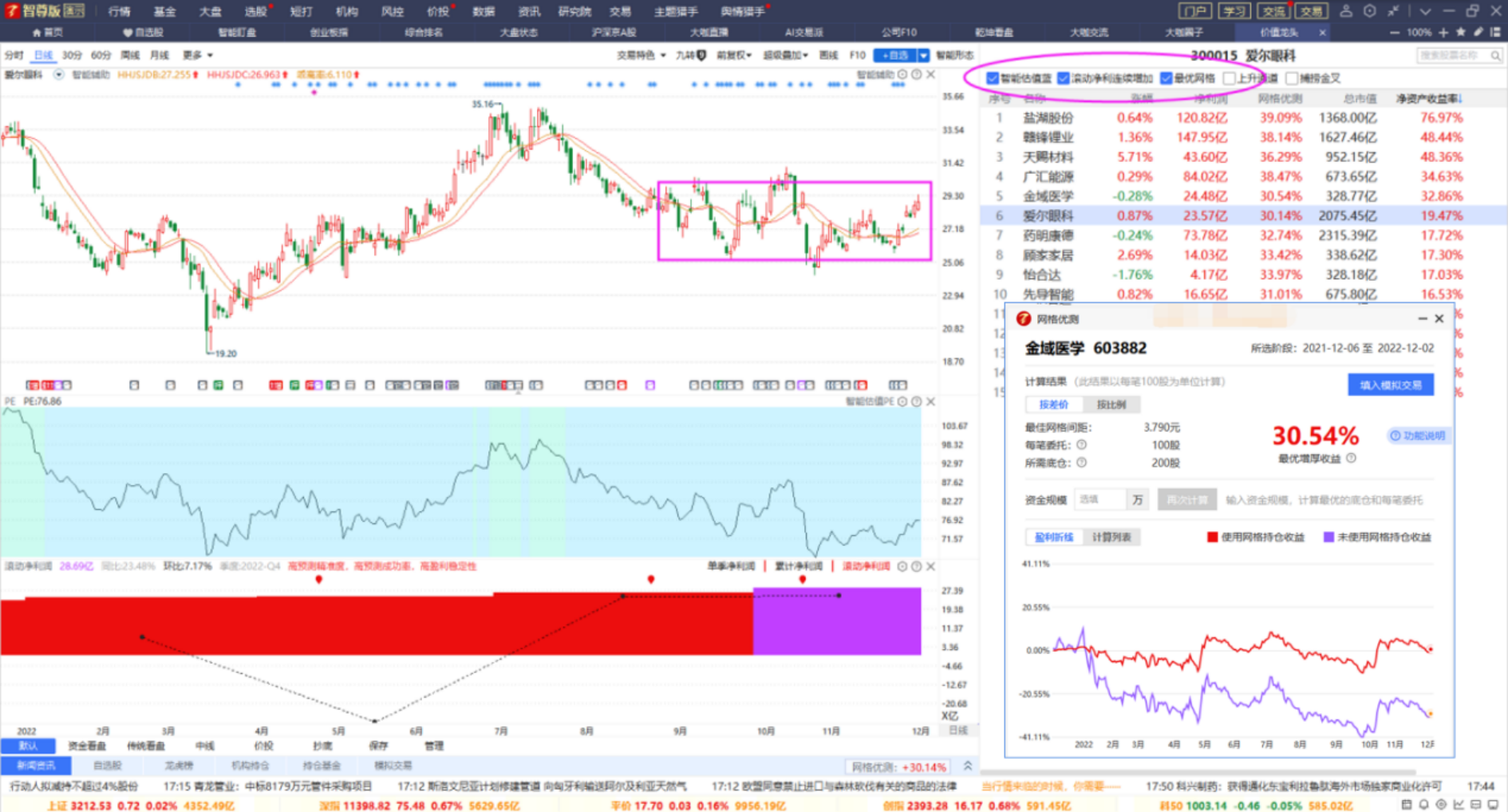The image size is (1508, 812).
Task: Open the layout list icon at tab bar end
Action: [x=1495, y=33]
